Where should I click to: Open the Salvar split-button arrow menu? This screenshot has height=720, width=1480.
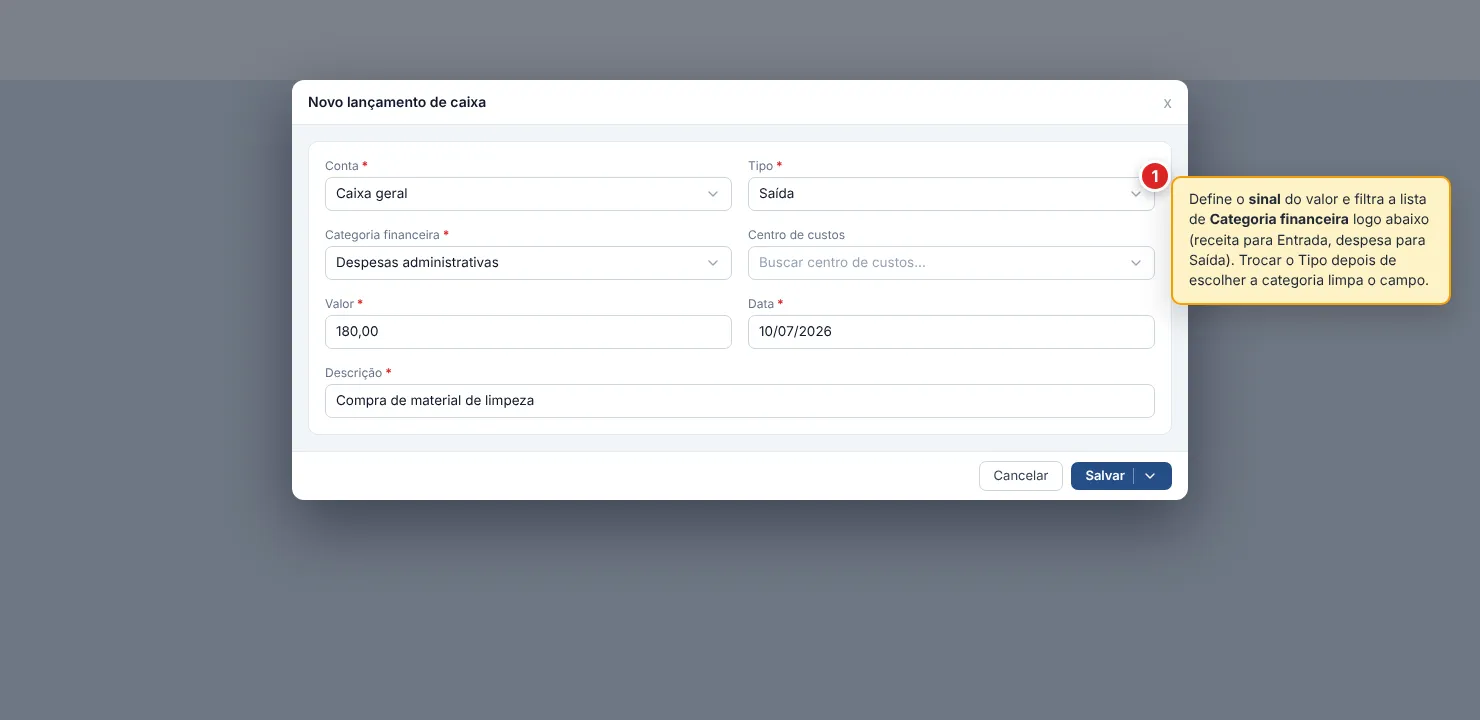[1150, 476]
